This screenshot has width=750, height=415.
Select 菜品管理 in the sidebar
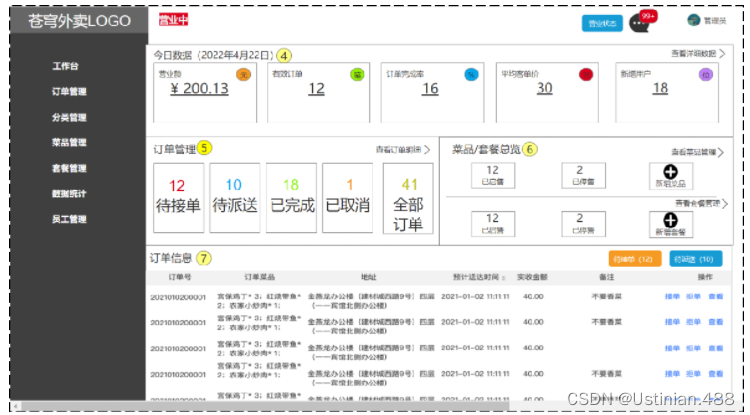pyautogui.click(x=69, y=142)
